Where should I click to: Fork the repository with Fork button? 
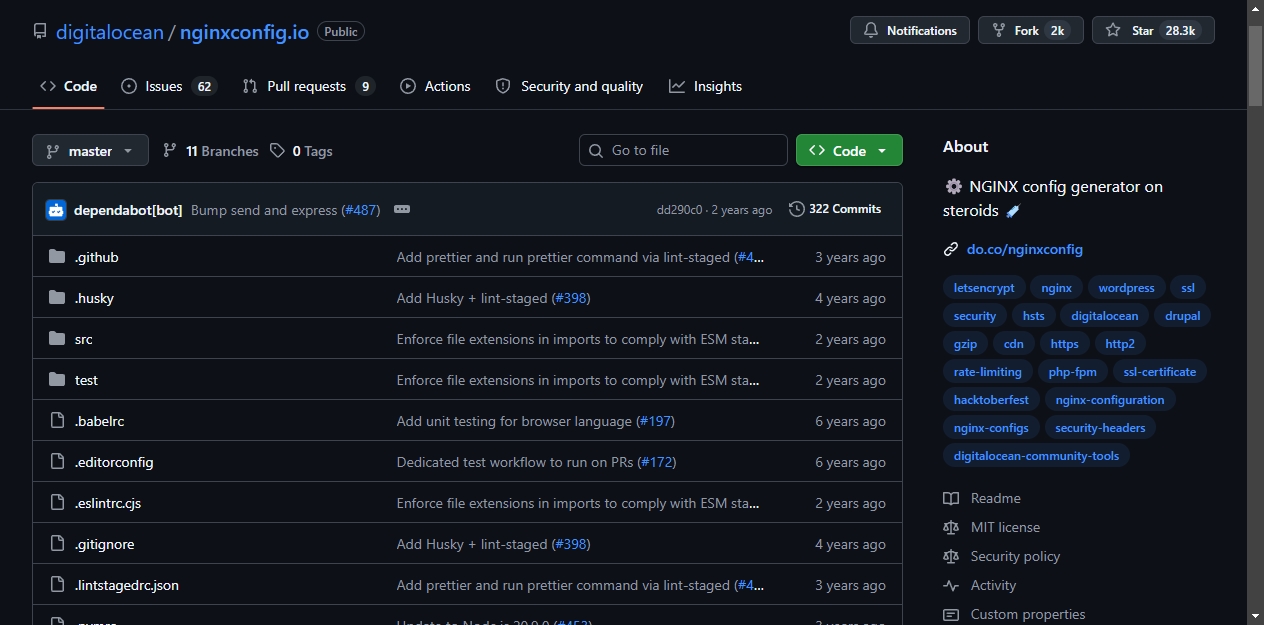(x=1031, y=31)
